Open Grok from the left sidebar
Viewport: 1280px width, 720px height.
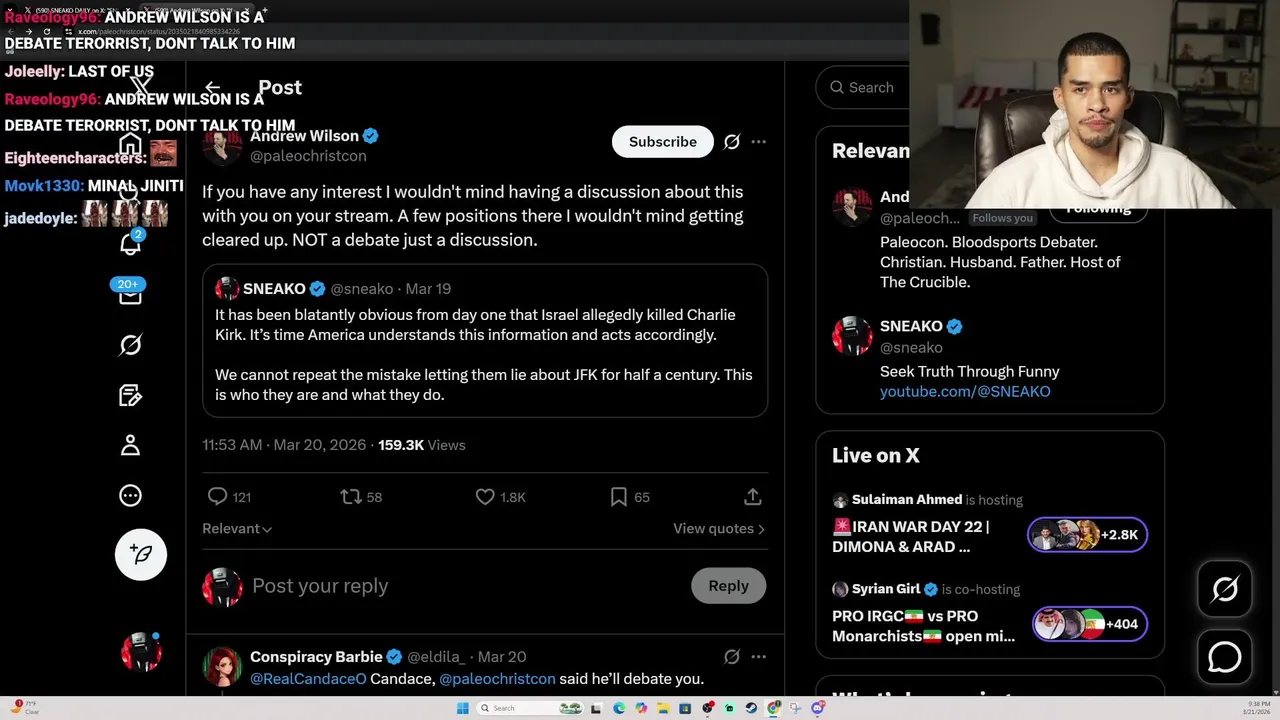(131, 345)
